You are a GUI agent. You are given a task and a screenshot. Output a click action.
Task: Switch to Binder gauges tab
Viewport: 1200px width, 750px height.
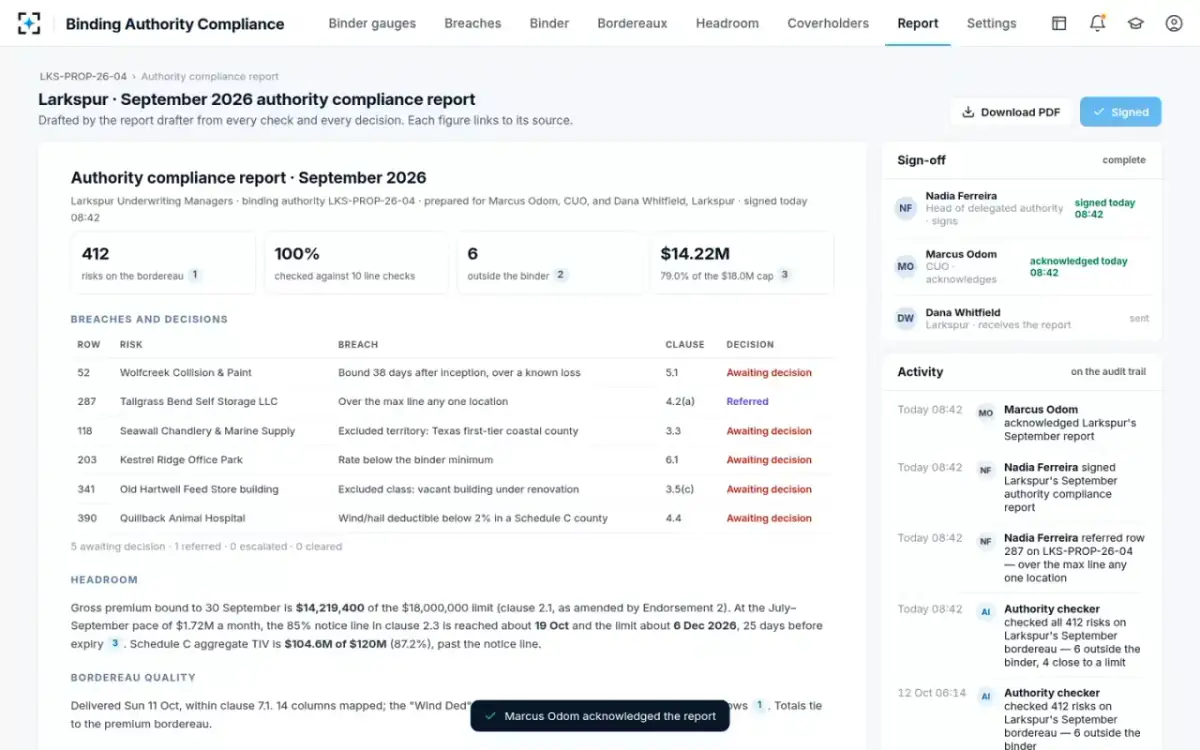tap(372, 23)
